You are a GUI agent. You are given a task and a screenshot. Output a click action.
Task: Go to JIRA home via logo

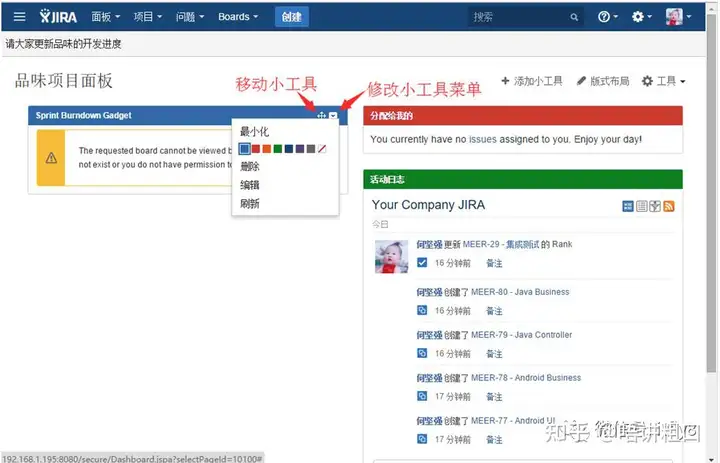click(58, 17)
